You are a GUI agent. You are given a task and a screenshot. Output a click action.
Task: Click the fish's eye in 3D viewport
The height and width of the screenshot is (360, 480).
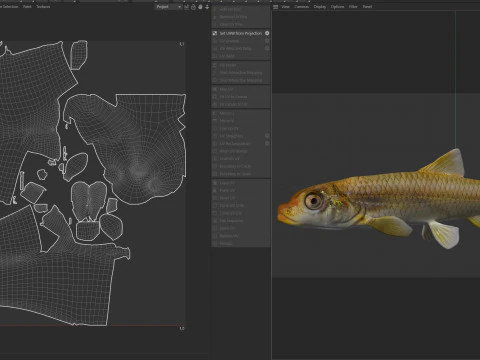pos(314,200)
